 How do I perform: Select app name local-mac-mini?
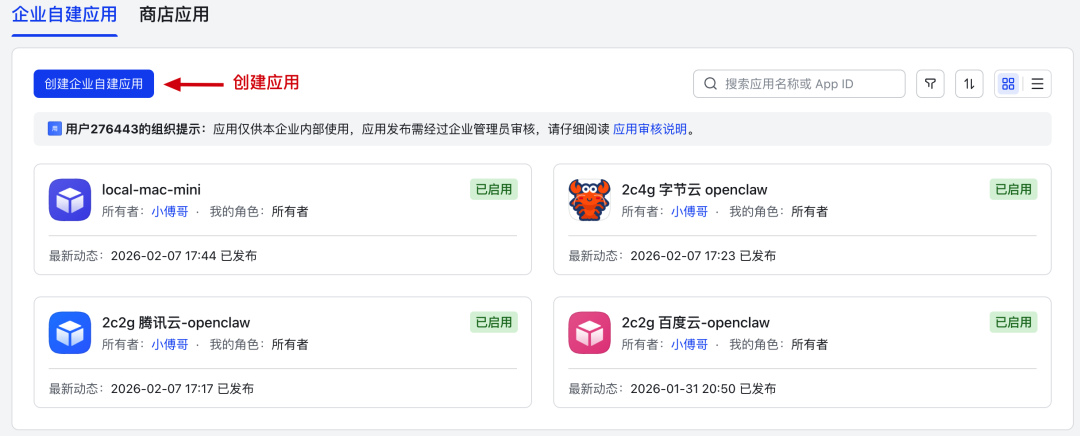[152, 189]
